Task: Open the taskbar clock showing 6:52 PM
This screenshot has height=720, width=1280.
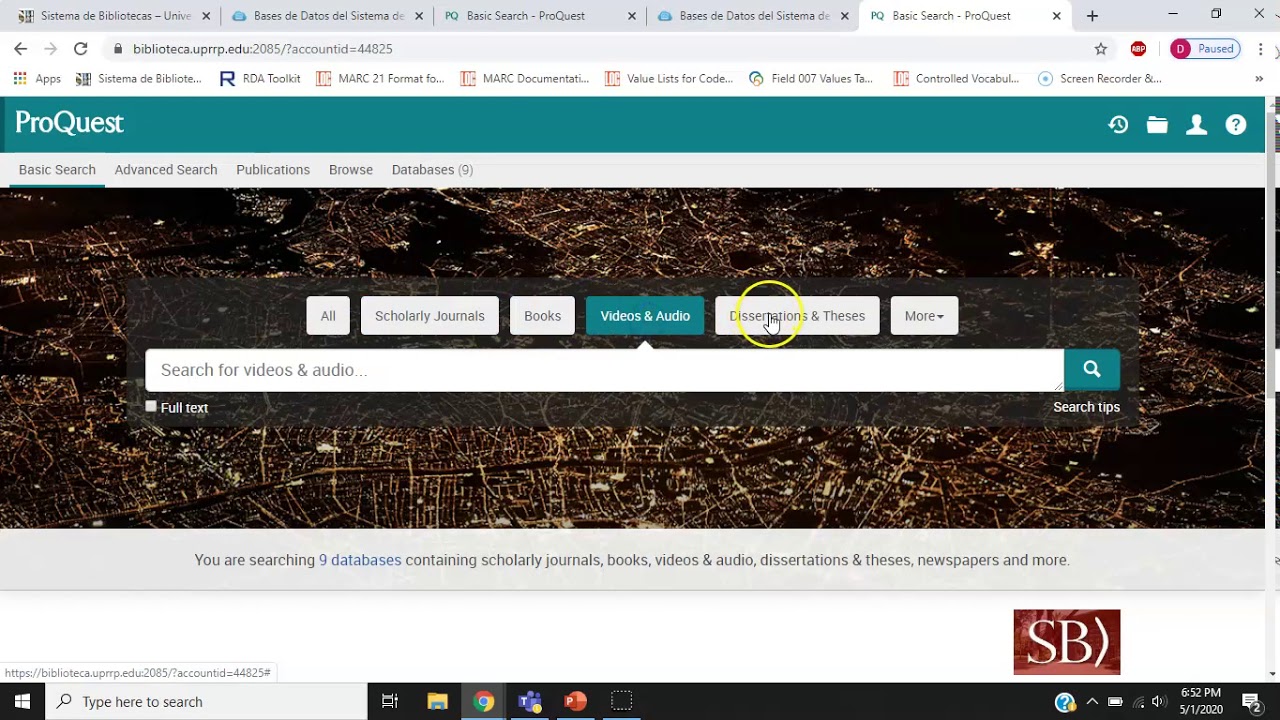Action: point(1201,701)
